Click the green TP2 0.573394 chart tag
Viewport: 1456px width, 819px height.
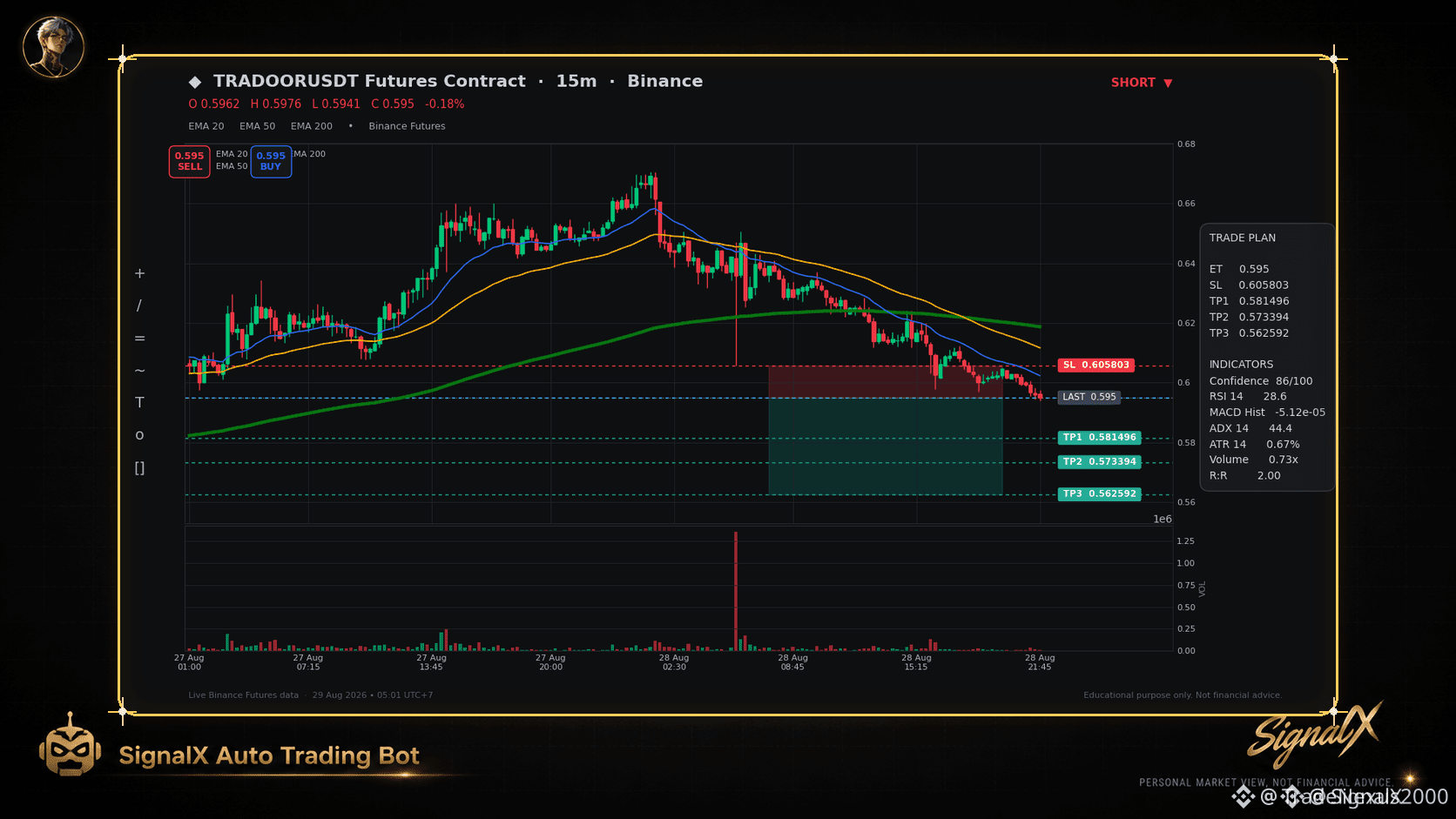(x=1100, y=462)
